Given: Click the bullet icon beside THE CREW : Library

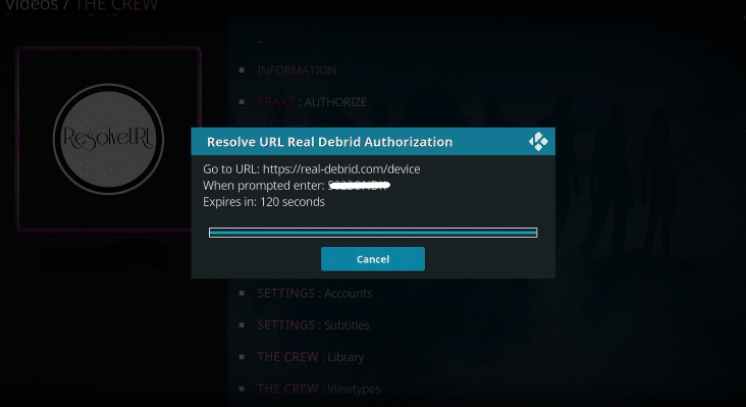Looking at the screenshot, I should coord(242,357).
